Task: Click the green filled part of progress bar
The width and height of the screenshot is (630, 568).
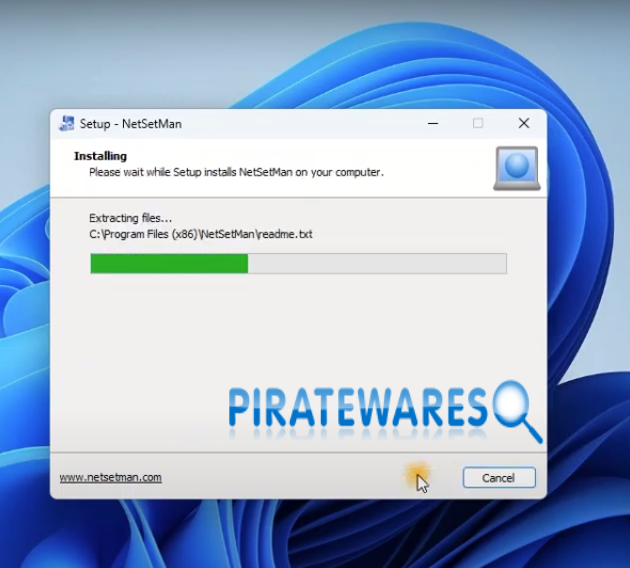Action: (168, 263)
